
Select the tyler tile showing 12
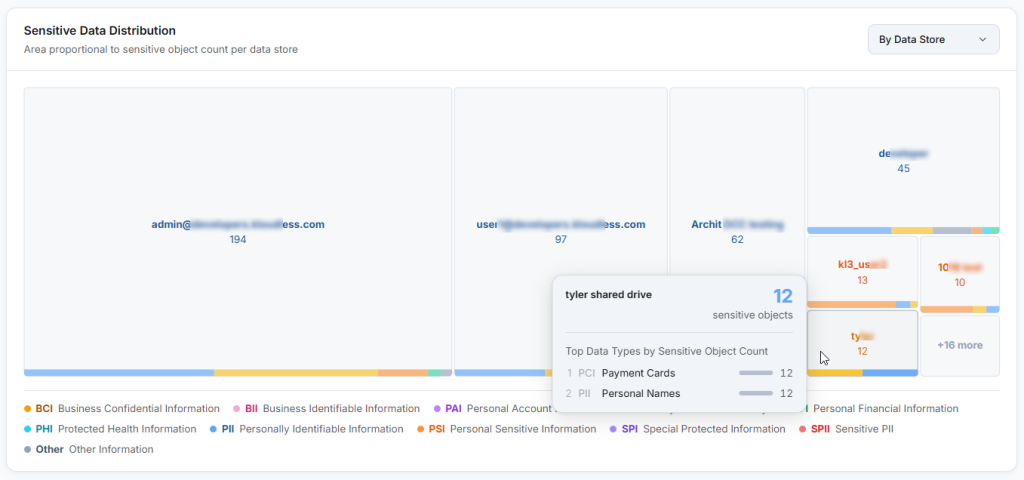[x=862, y=344]
